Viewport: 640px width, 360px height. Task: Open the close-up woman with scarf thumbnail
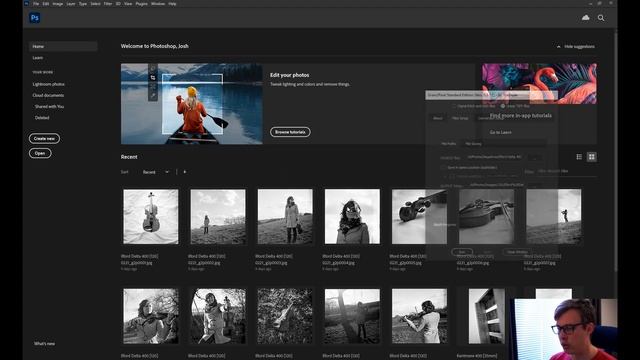click(352, 216)
